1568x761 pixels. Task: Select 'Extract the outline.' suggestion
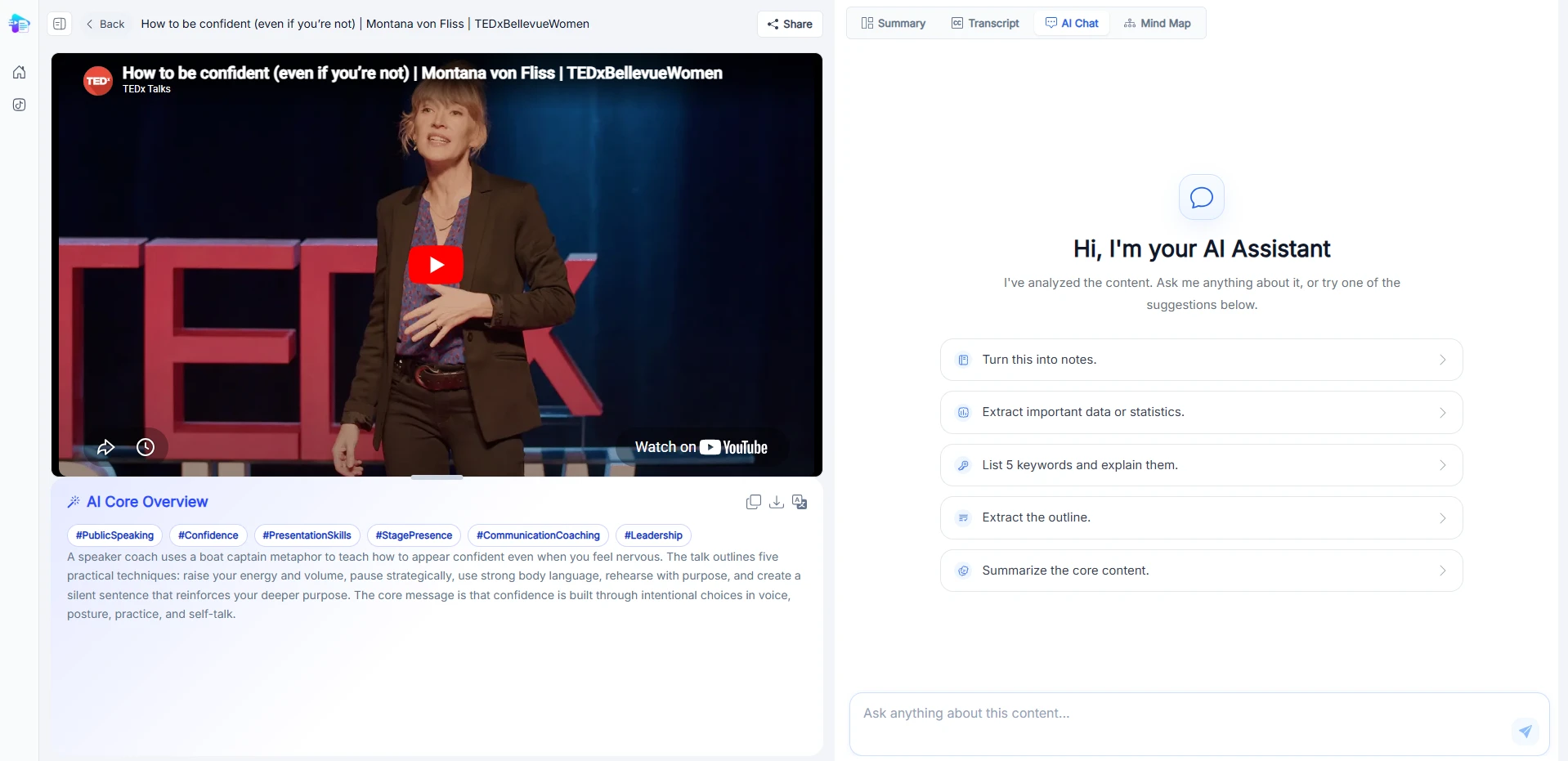click(x=1201, y=517)
